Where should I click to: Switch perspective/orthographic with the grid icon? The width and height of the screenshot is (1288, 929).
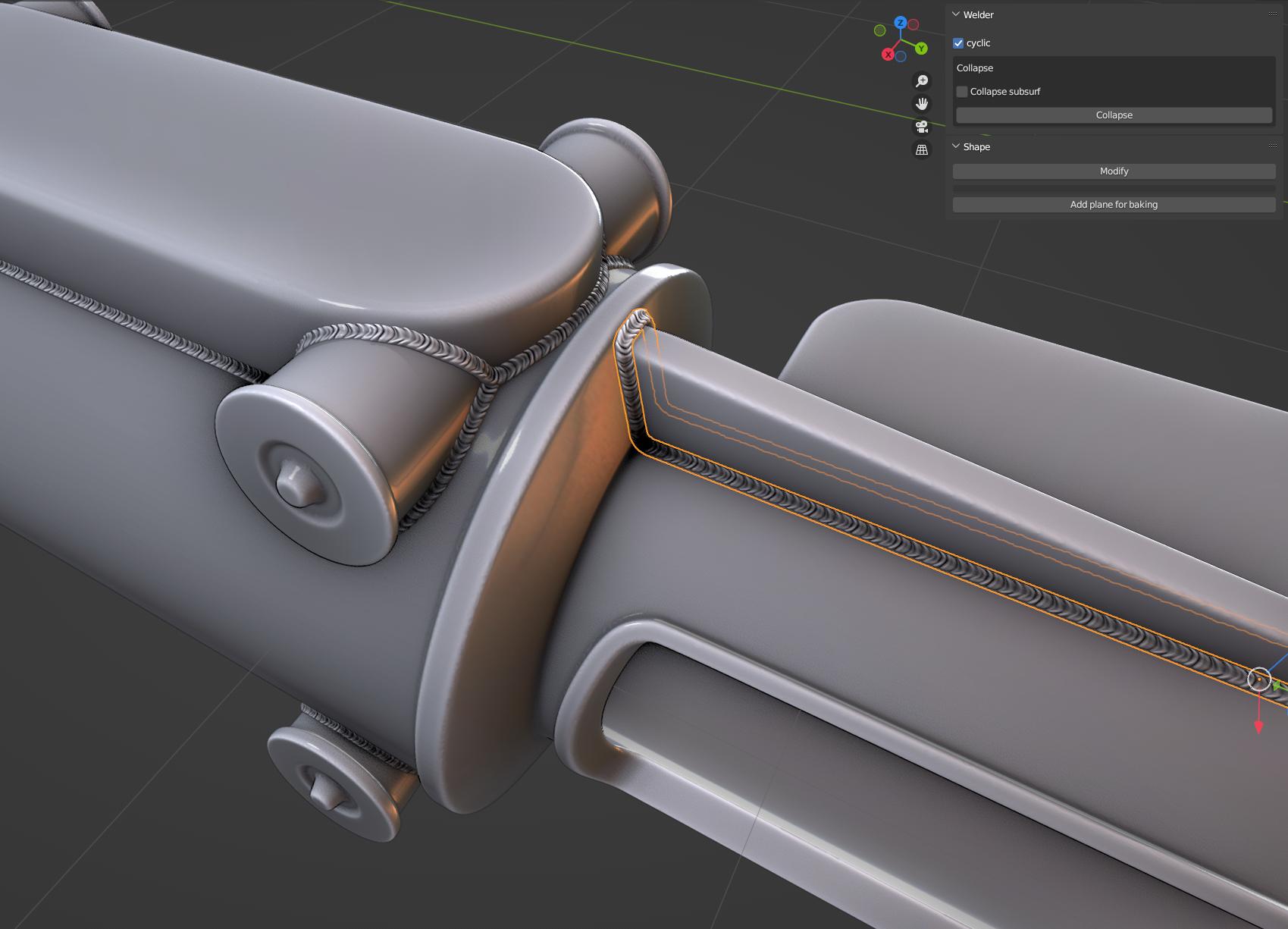(x=922, y=150)
